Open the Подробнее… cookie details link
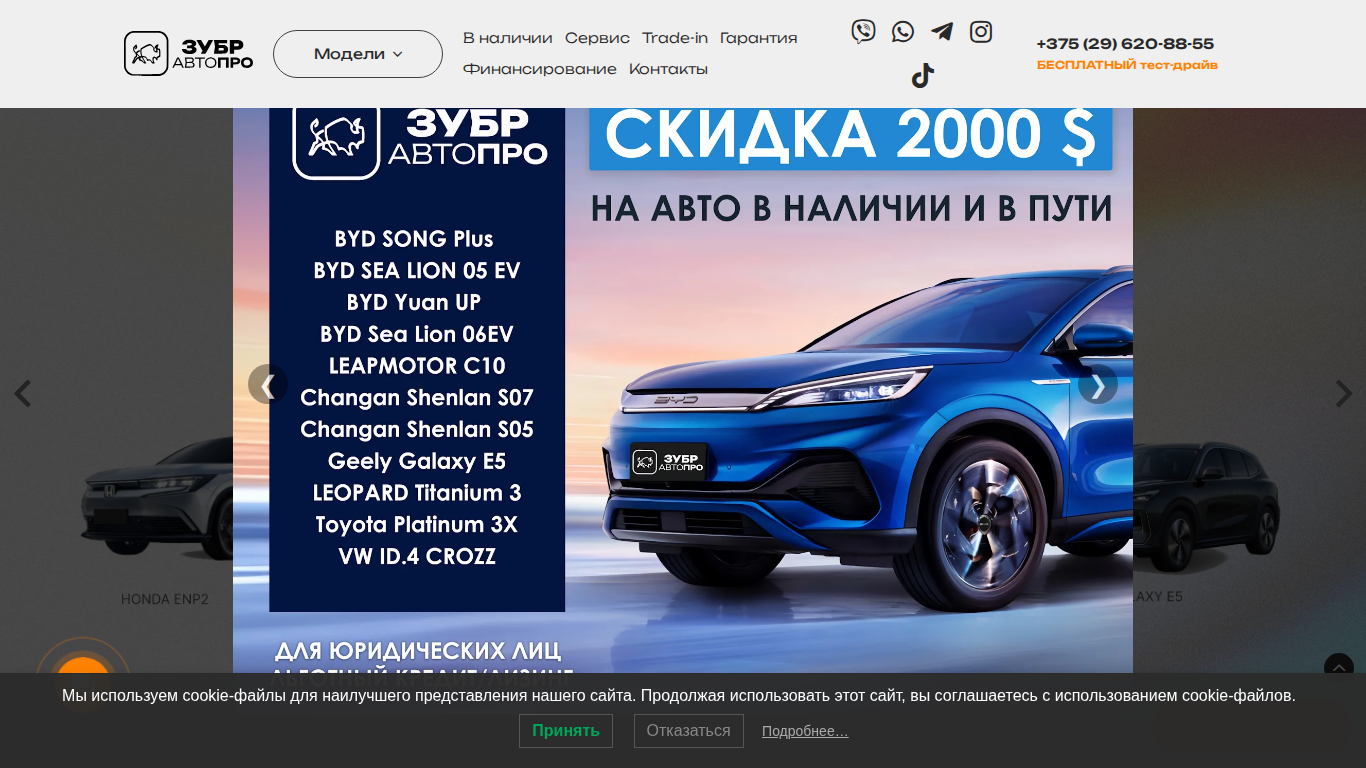Viewport: 1366px width, 768px height. click(x=805, y=731)
